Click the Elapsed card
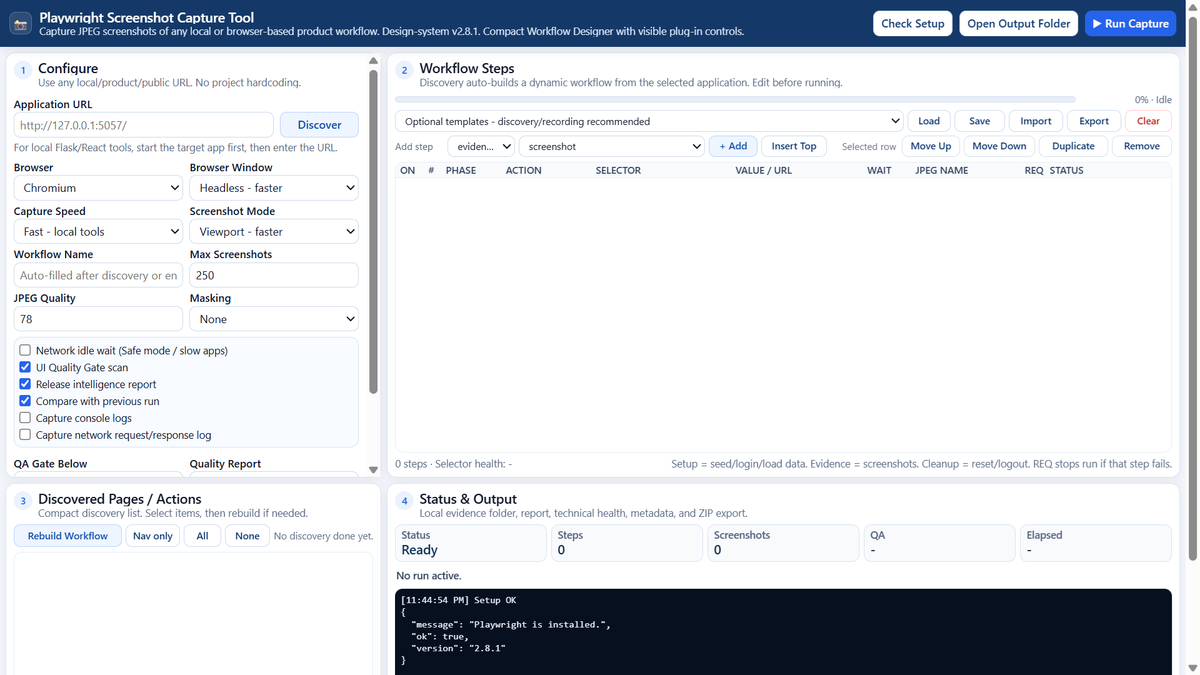Screen dimensions: 1200x675 click(x=1095, y=543)
